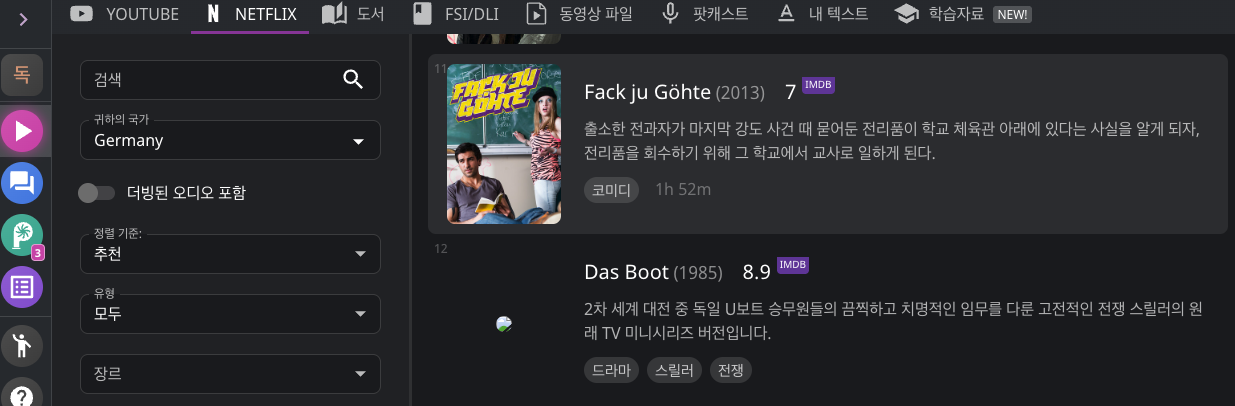
Task: Click the Das Boot title
Action: (x=626, y=272)
